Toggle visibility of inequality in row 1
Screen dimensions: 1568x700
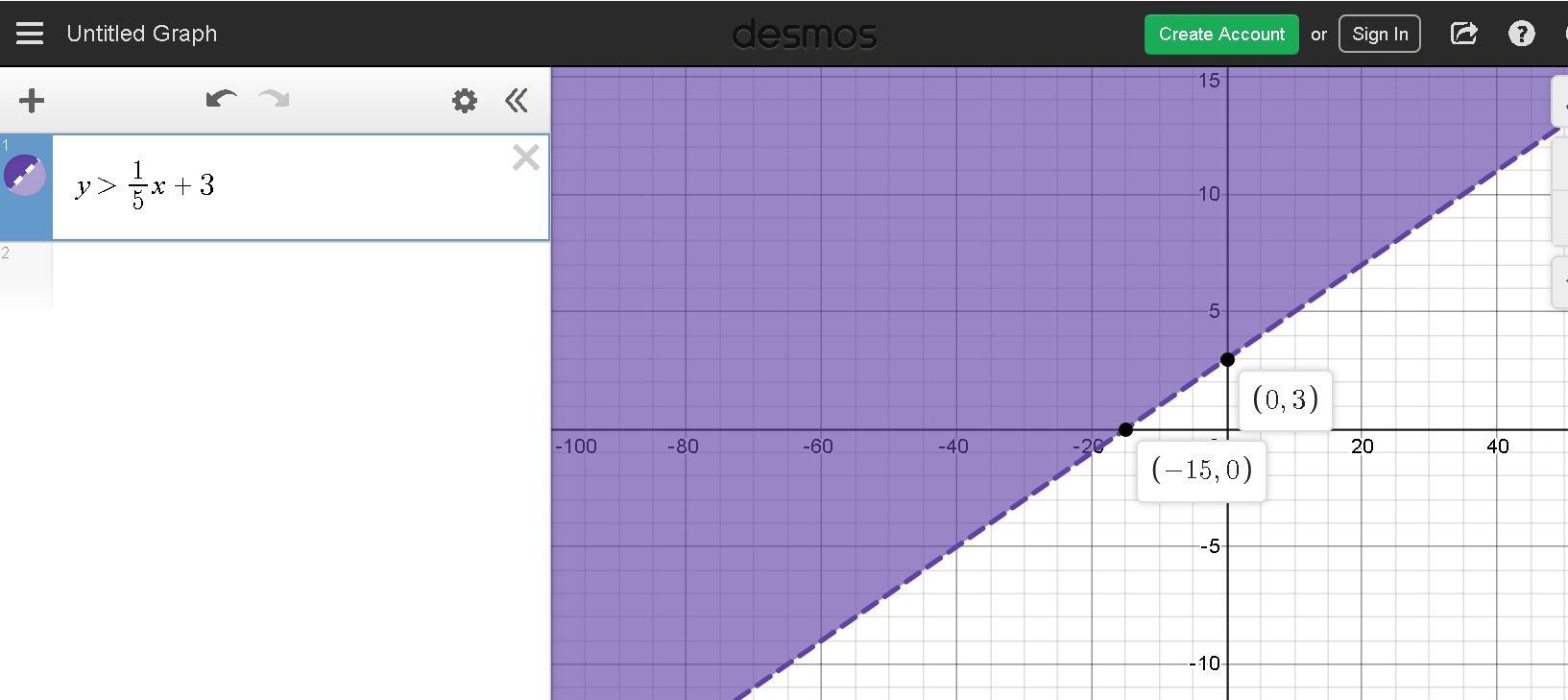[x=25, y=175]
